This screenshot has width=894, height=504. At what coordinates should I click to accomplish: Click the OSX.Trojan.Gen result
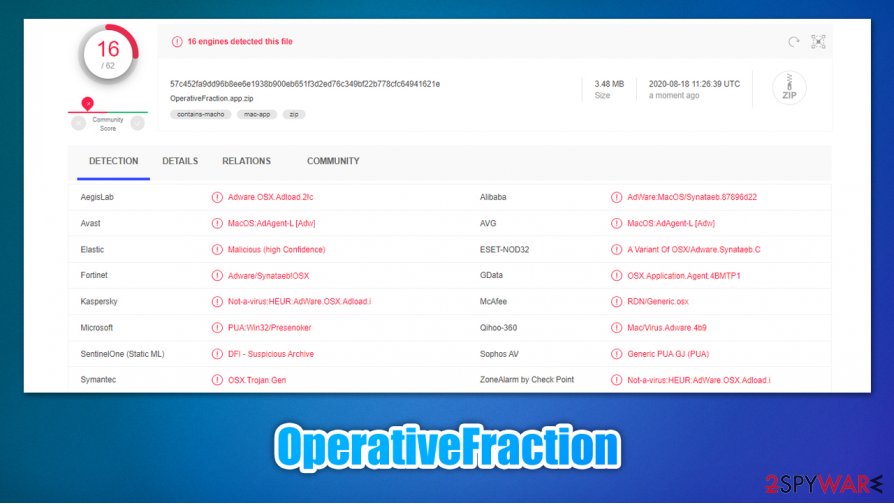click(x=257, y=380)
